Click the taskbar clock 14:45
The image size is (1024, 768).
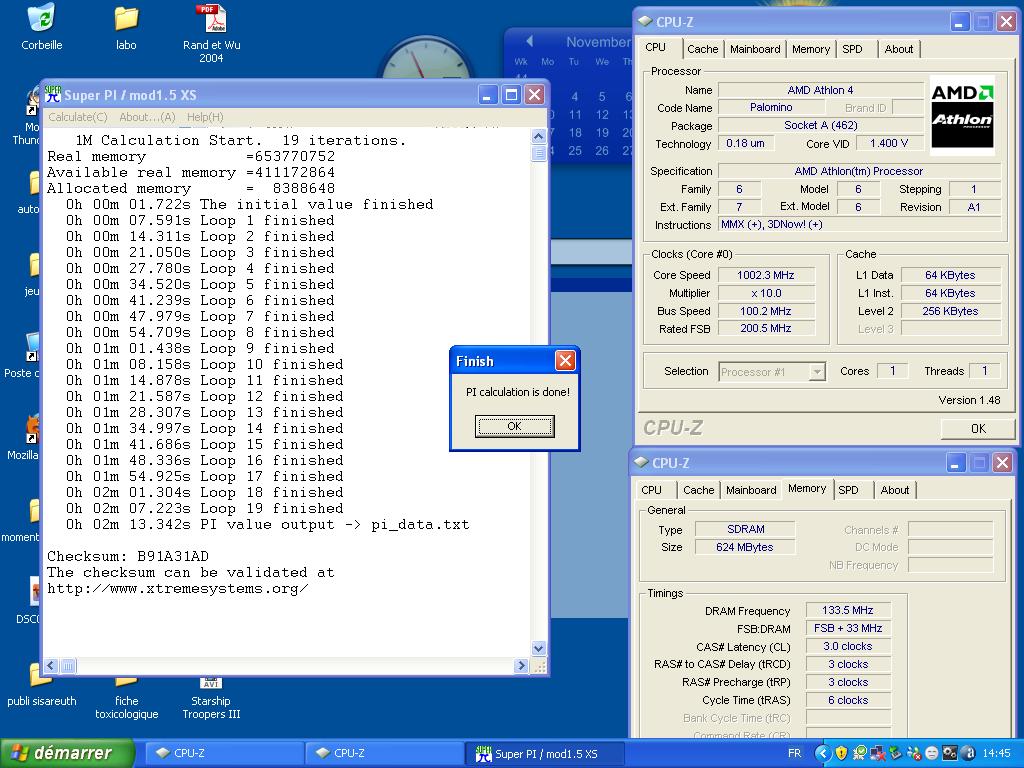point(996,753)
